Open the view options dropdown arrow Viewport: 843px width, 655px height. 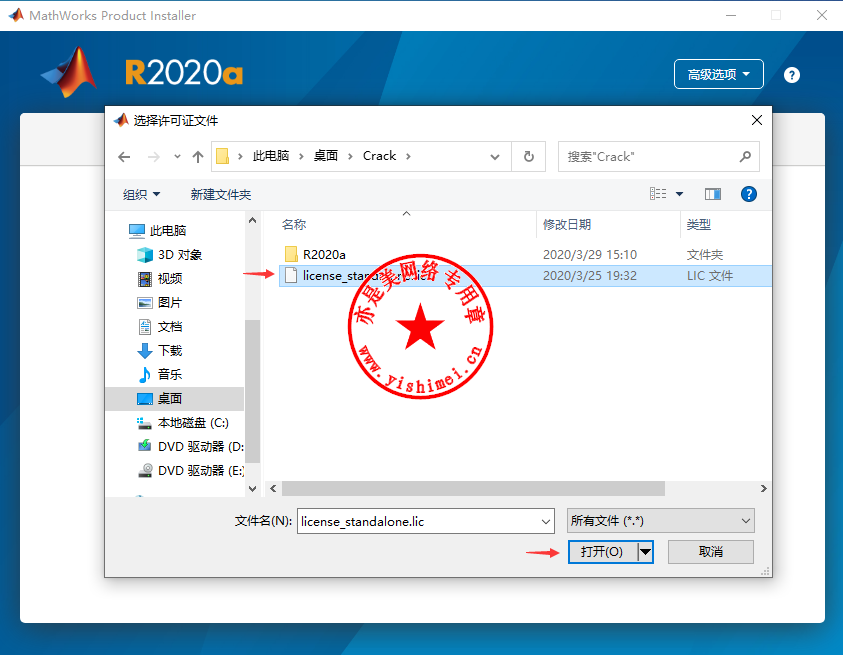(x=680, y=194)
